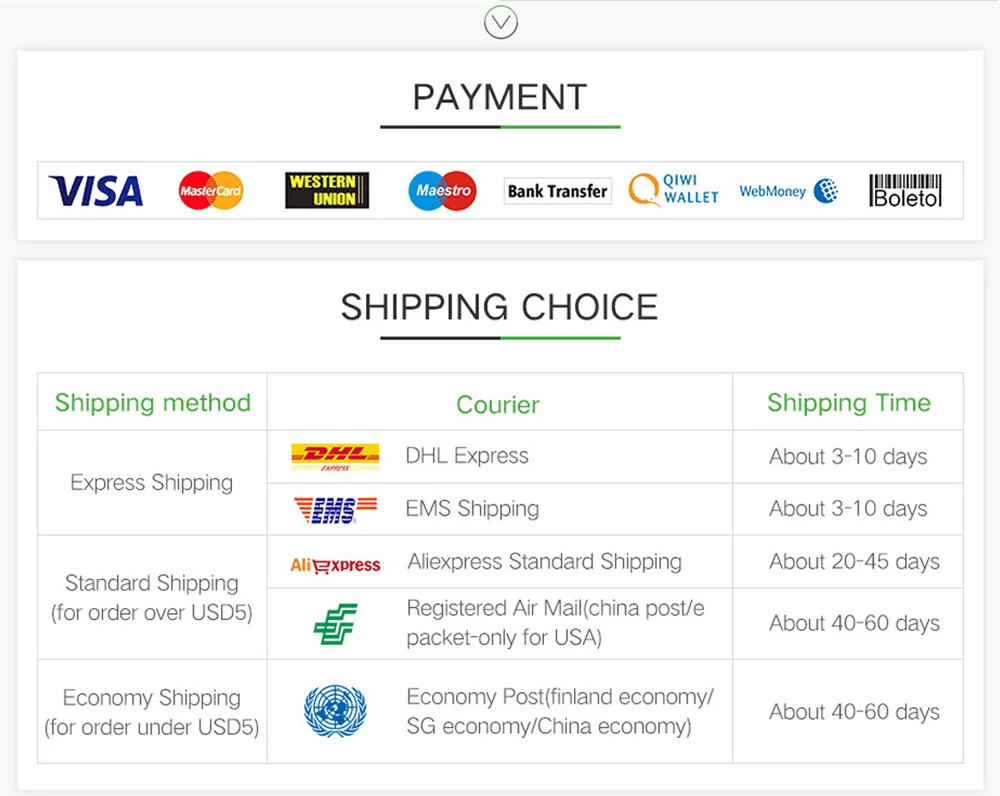Click the WebMoney logo
1000x796 pixels.
(x=788, y=191)
